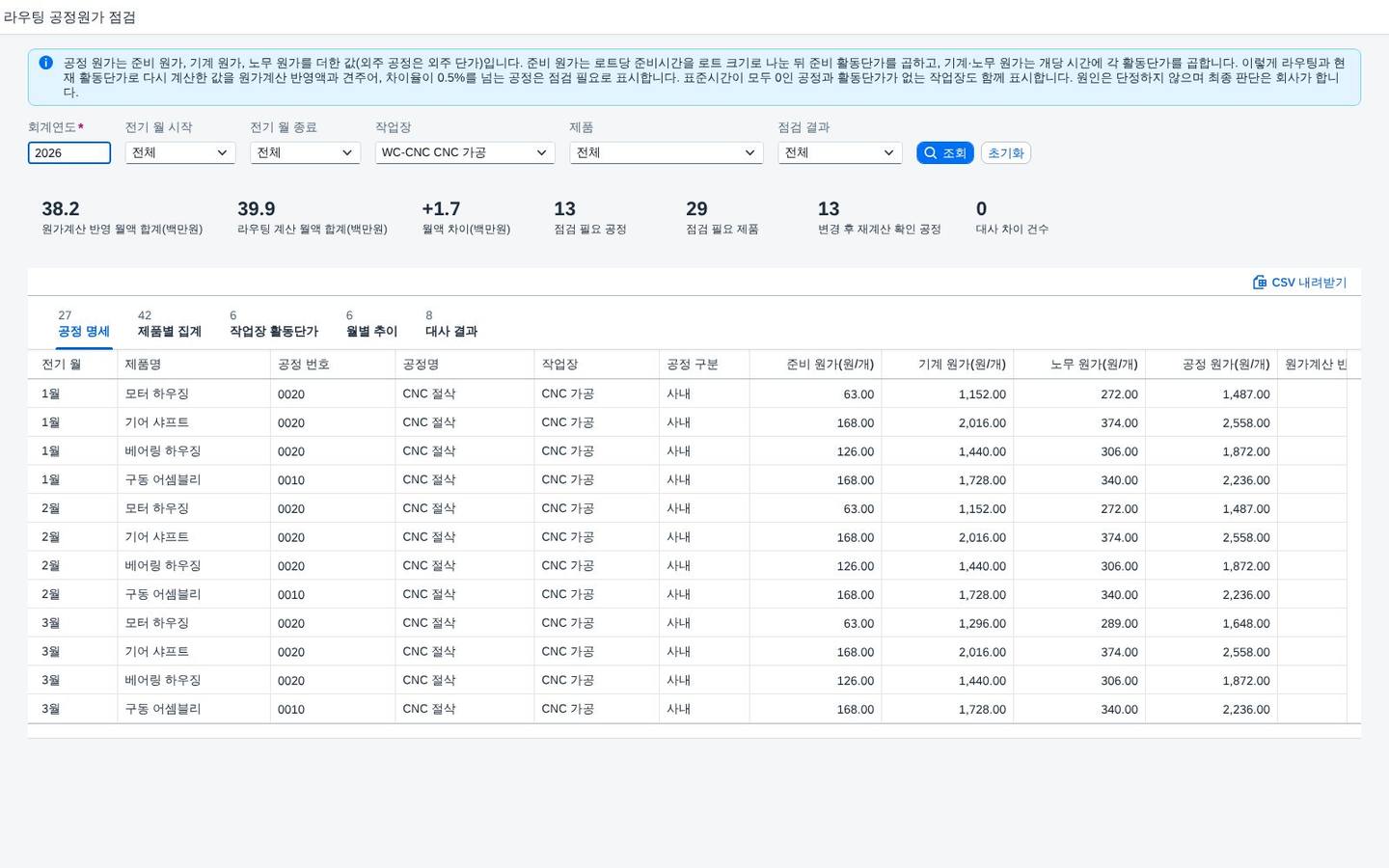Open the 점검 결과 dropdown
Screen dimensions: 1389x868
[x=840, y=152]
